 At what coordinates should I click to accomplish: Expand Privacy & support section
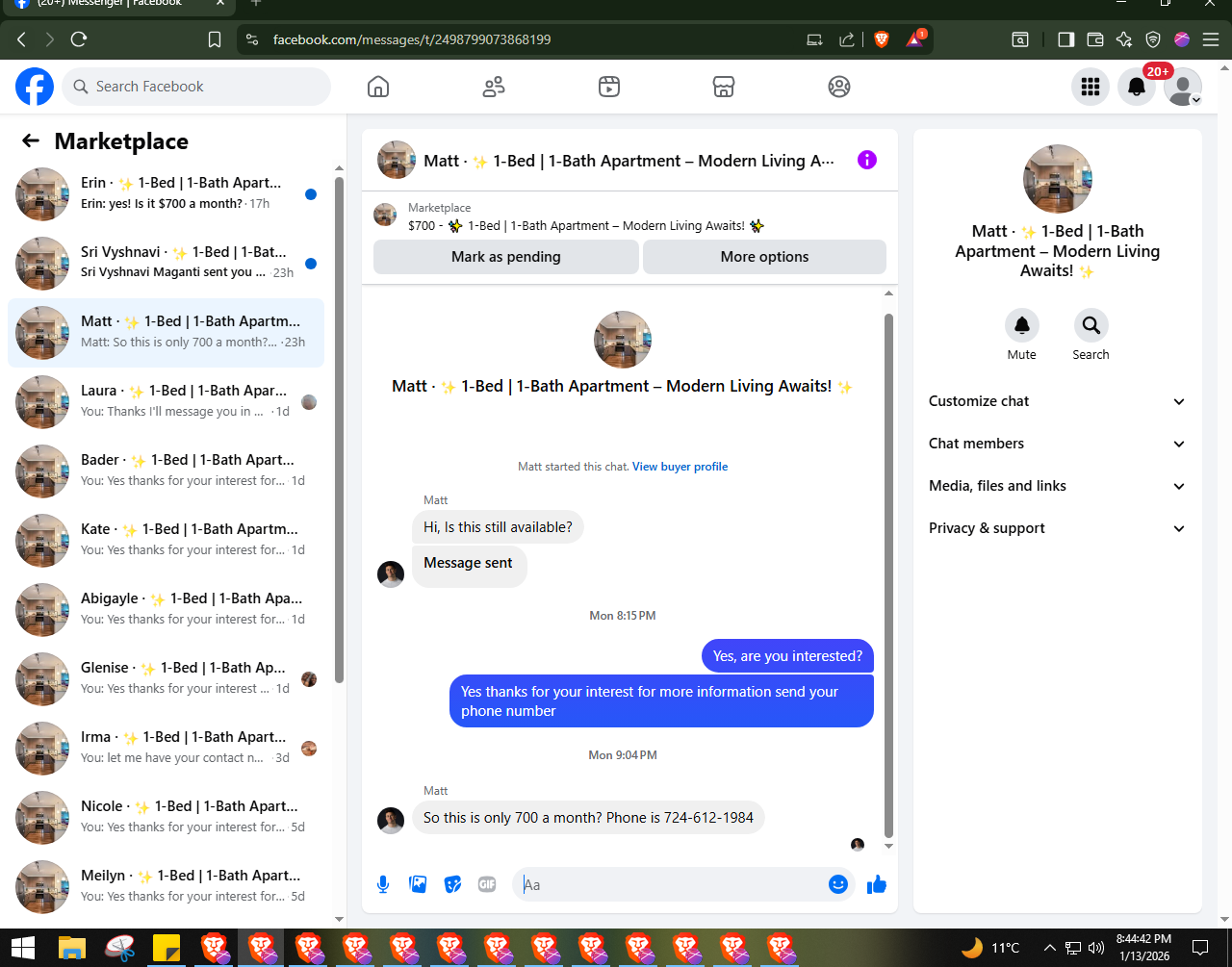click(x=1058, y=528)
